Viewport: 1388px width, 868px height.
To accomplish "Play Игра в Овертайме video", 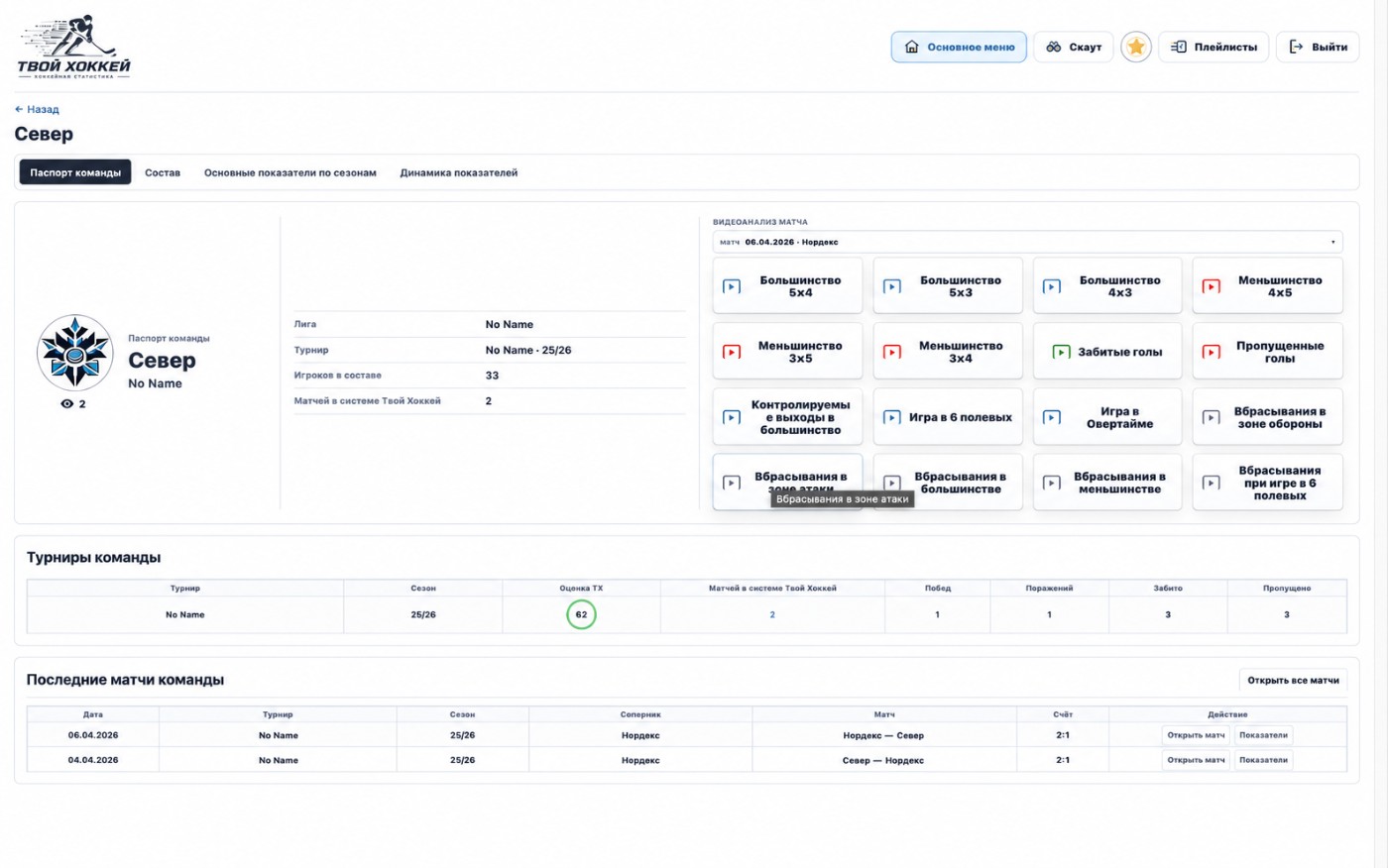I will pos(1107,417).
